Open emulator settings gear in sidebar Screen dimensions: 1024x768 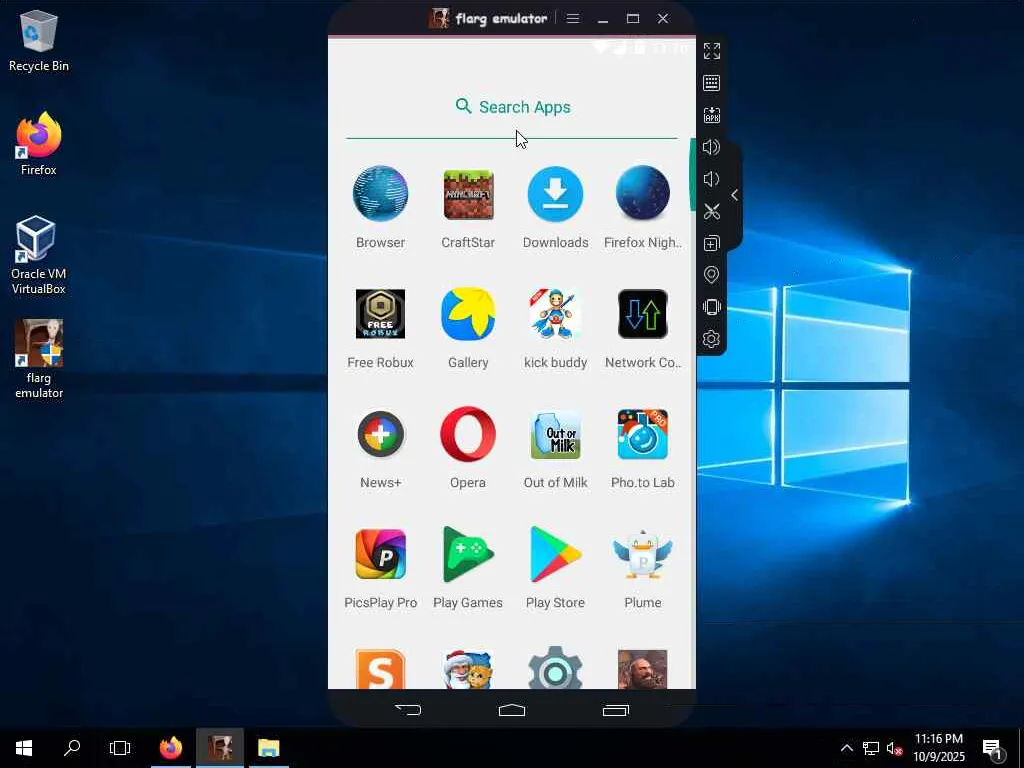coord(711,339)
